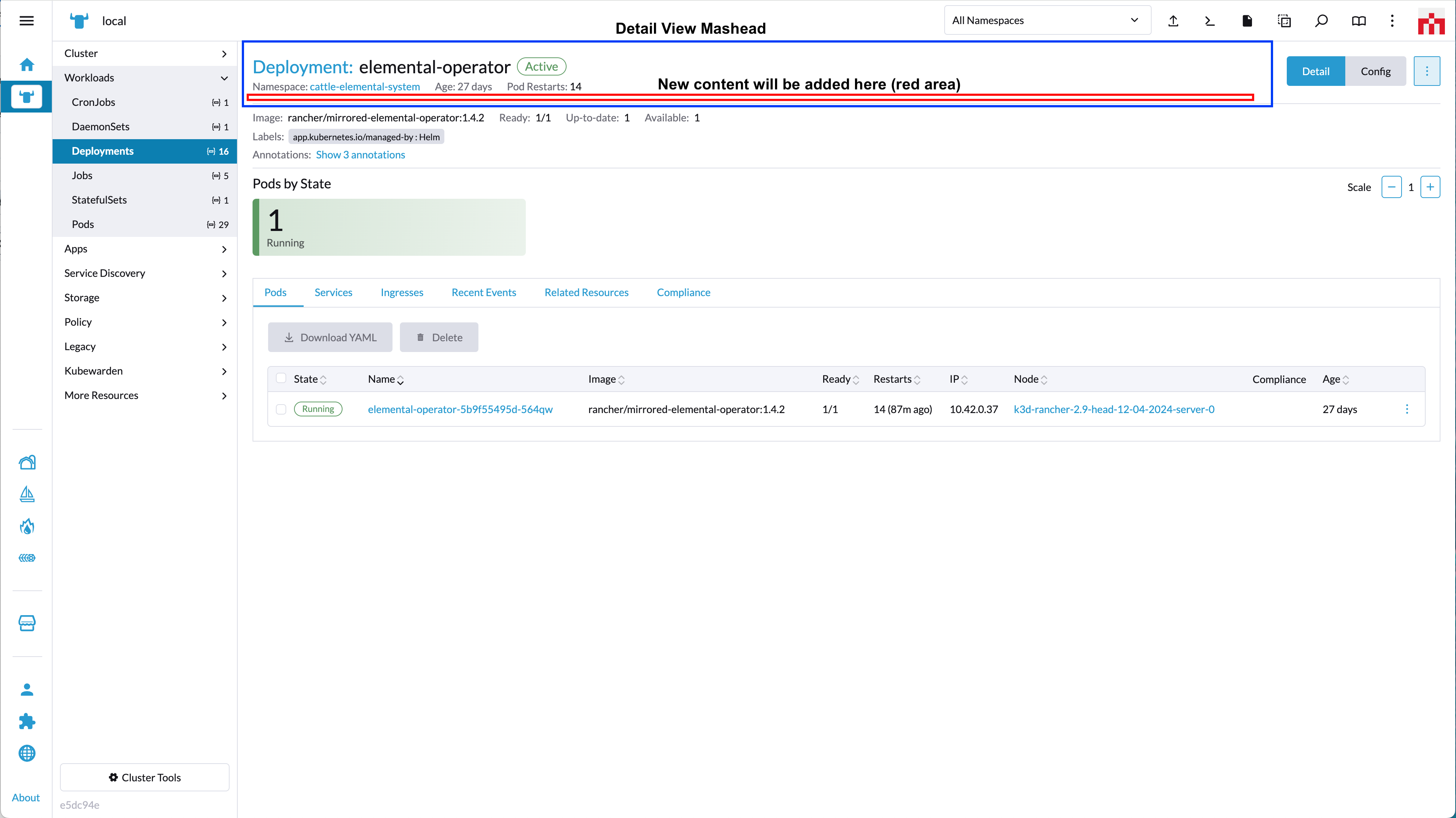
Task: Sort the table by Name column
Action: pos(385,379)
